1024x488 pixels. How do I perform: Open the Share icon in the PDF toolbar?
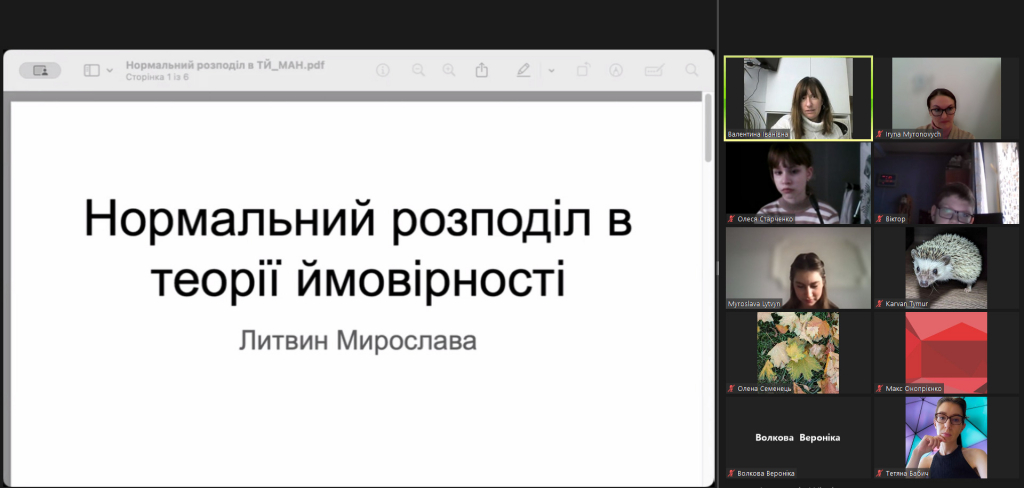pyautogui.click(x=482, y=71)
